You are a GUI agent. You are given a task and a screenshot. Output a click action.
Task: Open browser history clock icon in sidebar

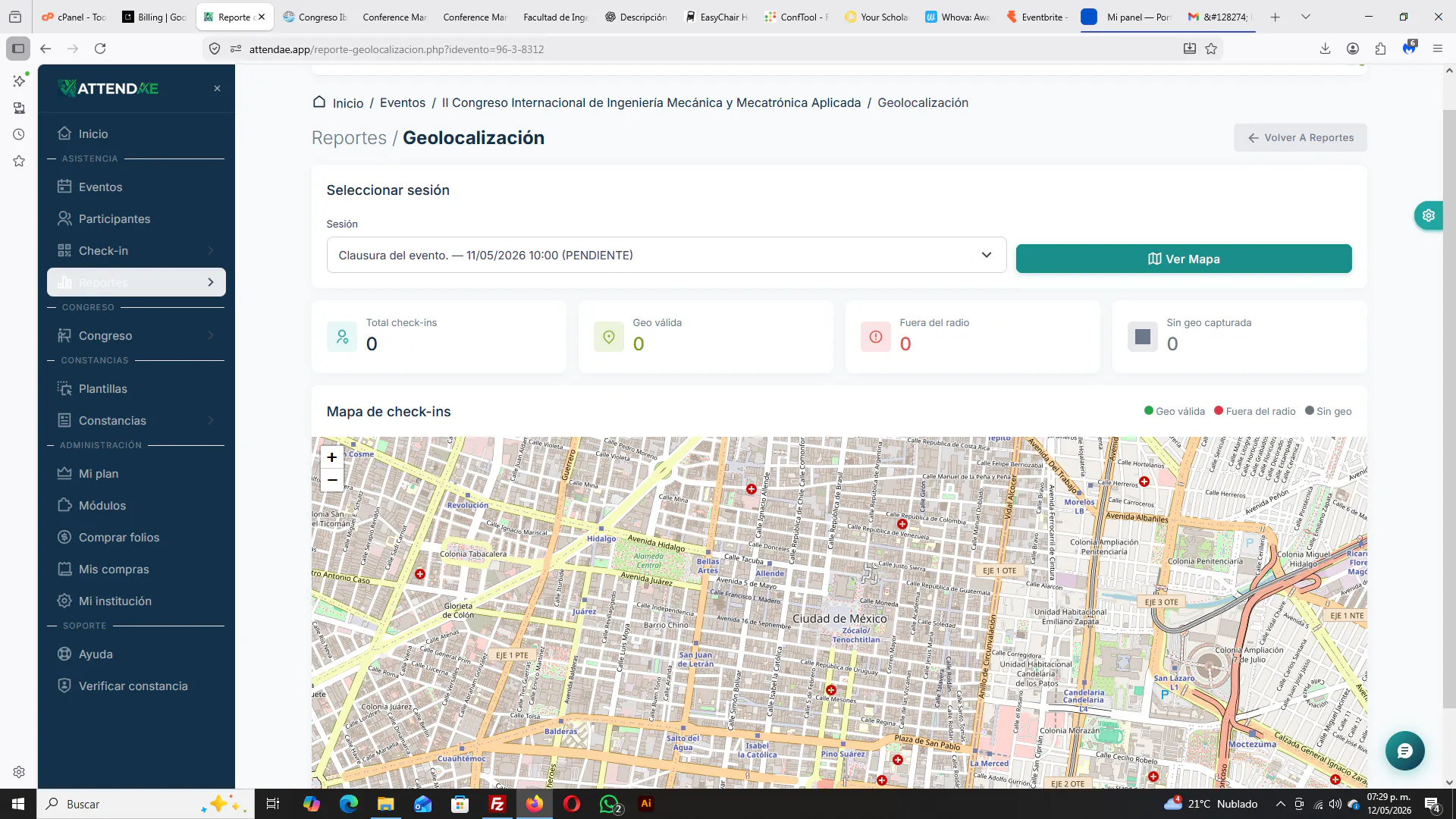coord(19,134)
